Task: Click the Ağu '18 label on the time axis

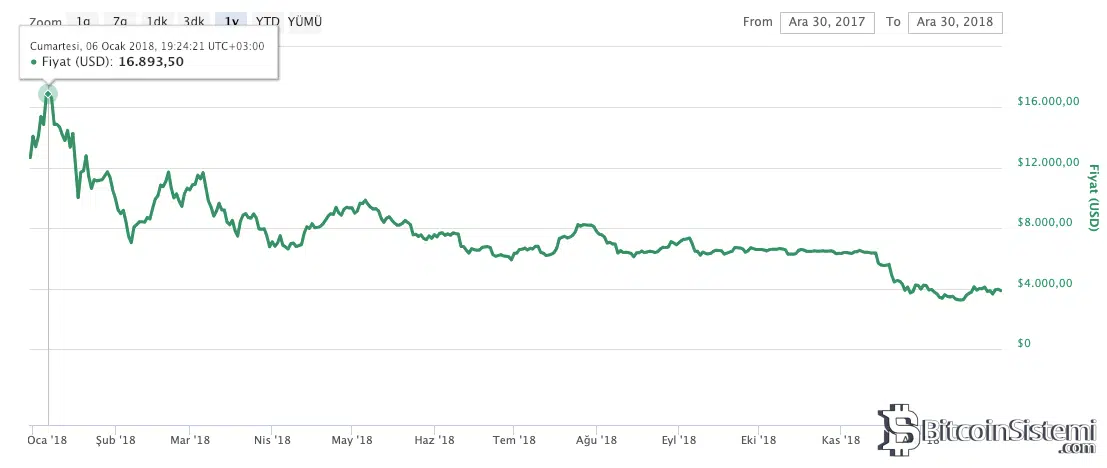Action: tap(598, 440)
